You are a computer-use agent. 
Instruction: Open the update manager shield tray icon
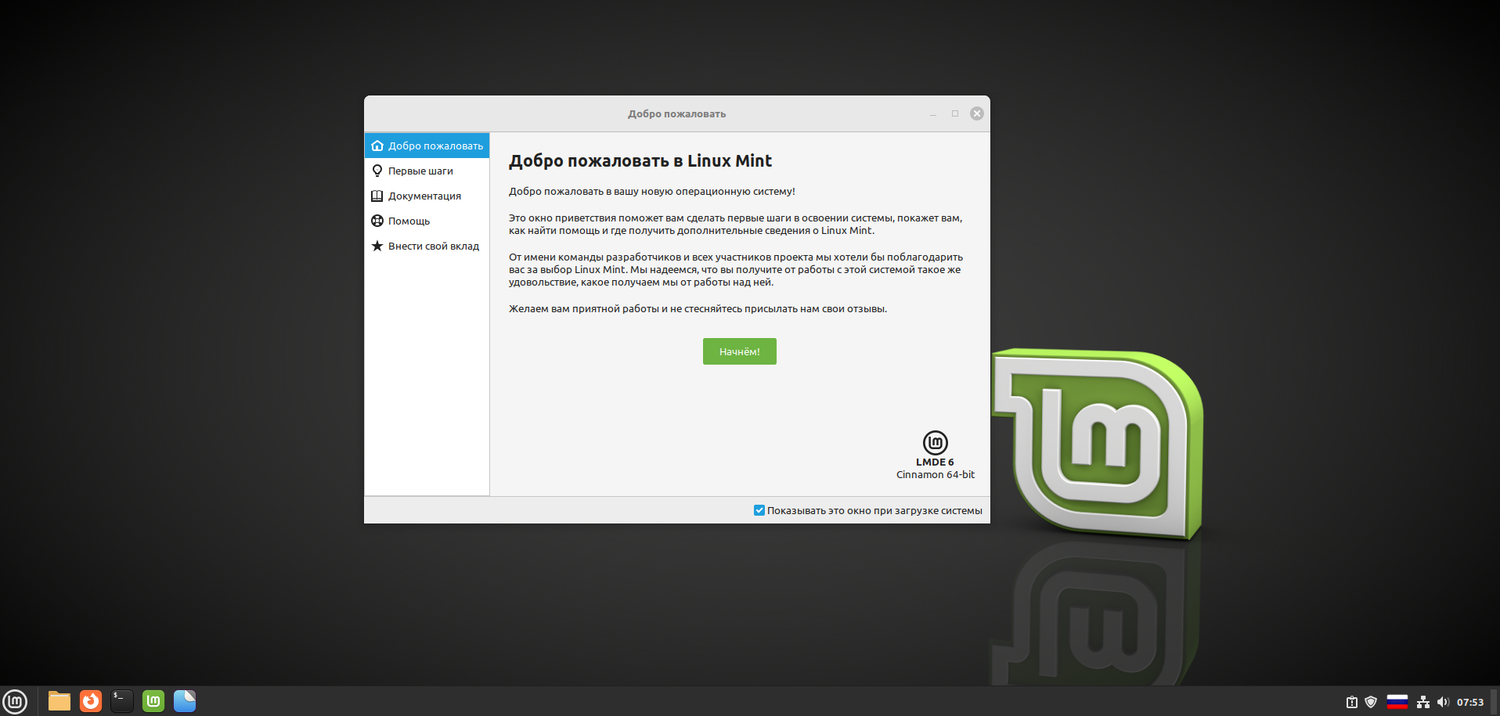pyautogui.click(x=1371, y=702)
